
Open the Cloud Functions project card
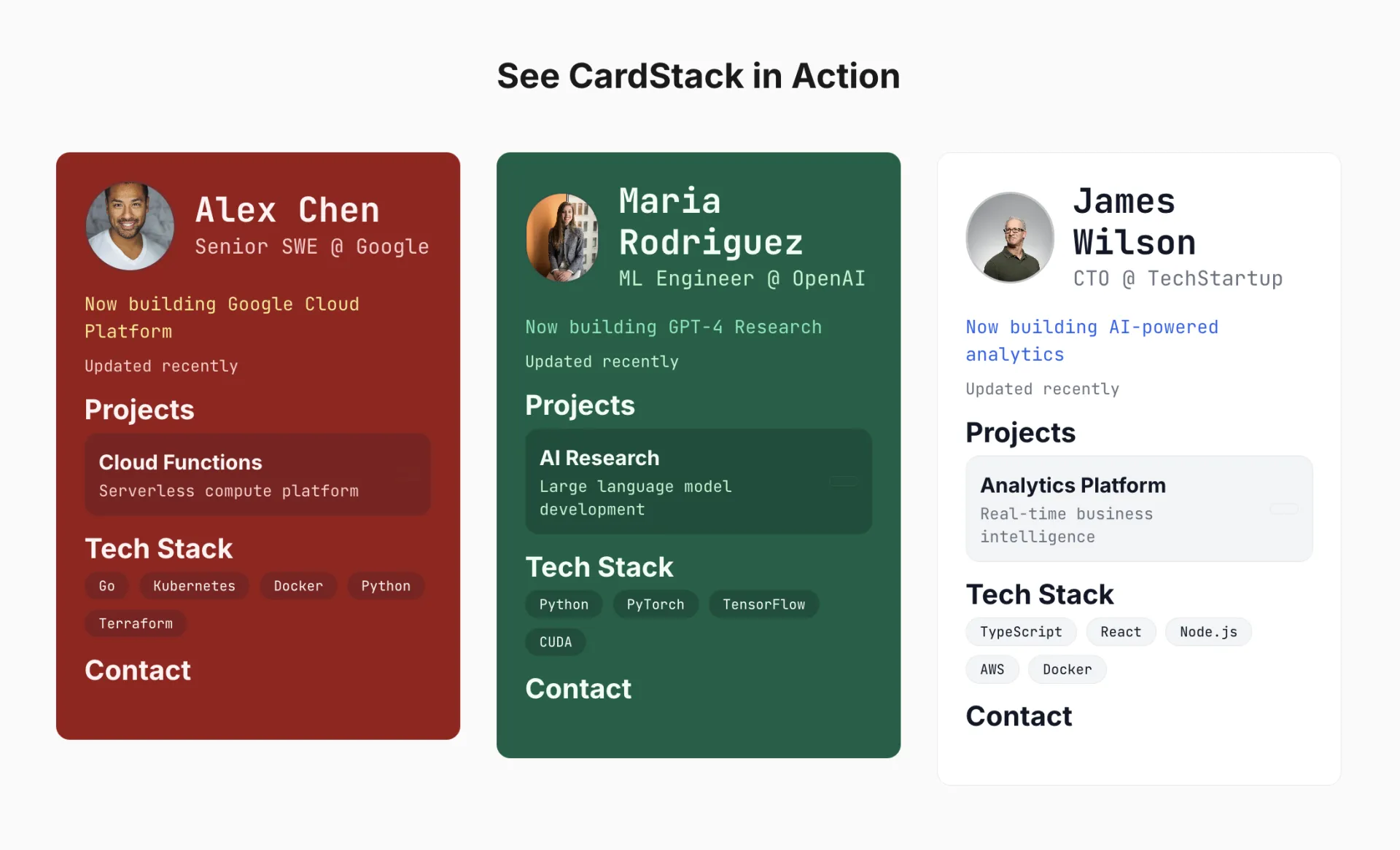coord(257,475)
